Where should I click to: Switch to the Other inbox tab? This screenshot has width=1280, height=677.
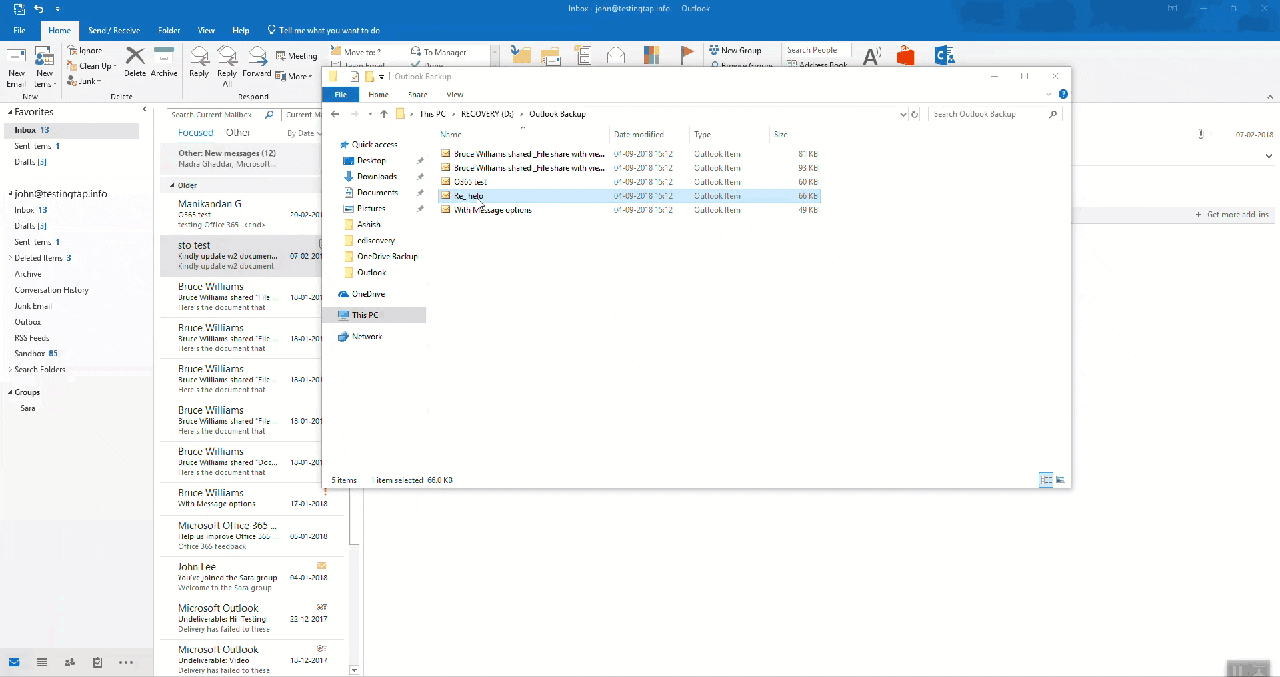(238, 132)
